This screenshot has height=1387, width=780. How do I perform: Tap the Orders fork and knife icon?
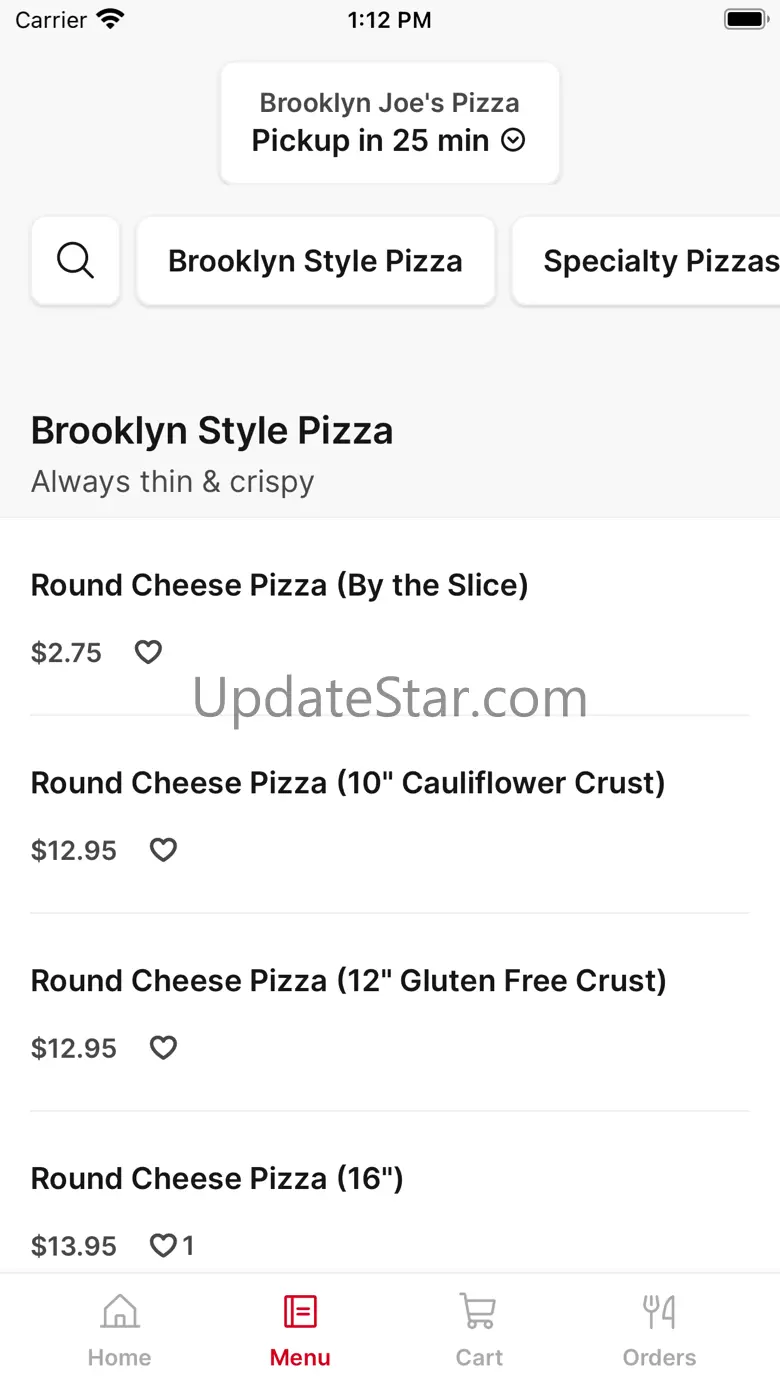click(x=659, y=1311)
